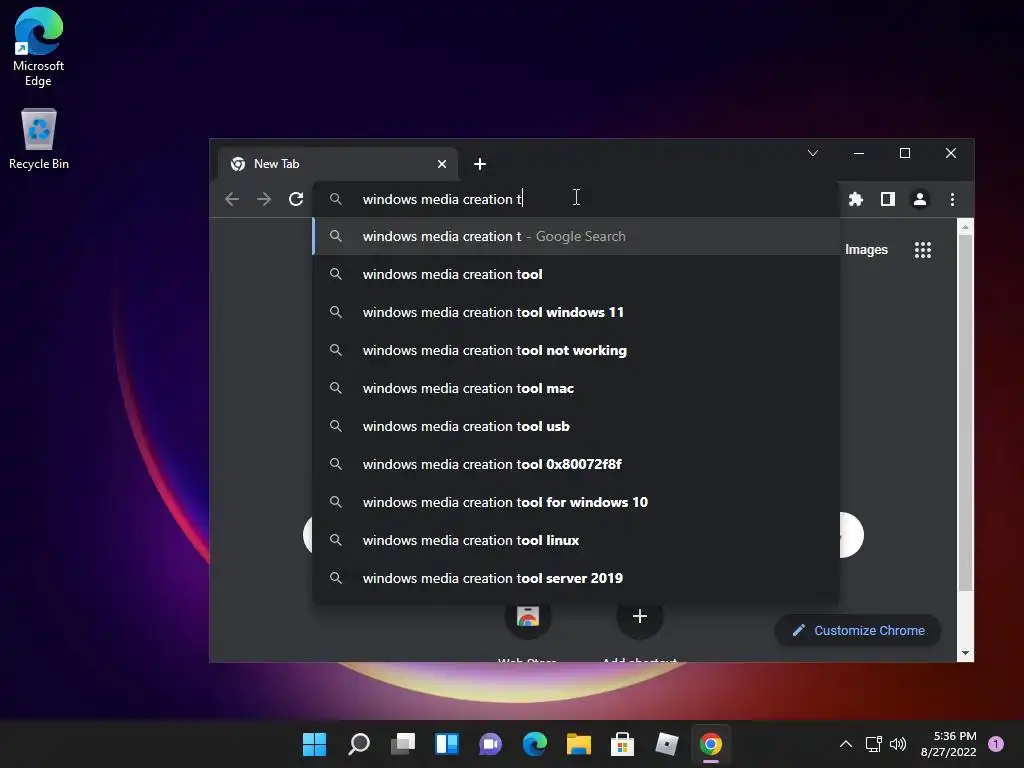Click the Add shortcut plus tile
The image size is (1024, 768).
(640, 616)
